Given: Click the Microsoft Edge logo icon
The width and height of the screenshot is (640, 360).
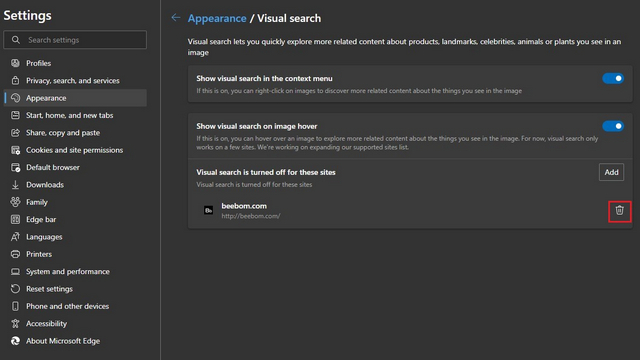Looking at the screenshot, I should [16, 341].
